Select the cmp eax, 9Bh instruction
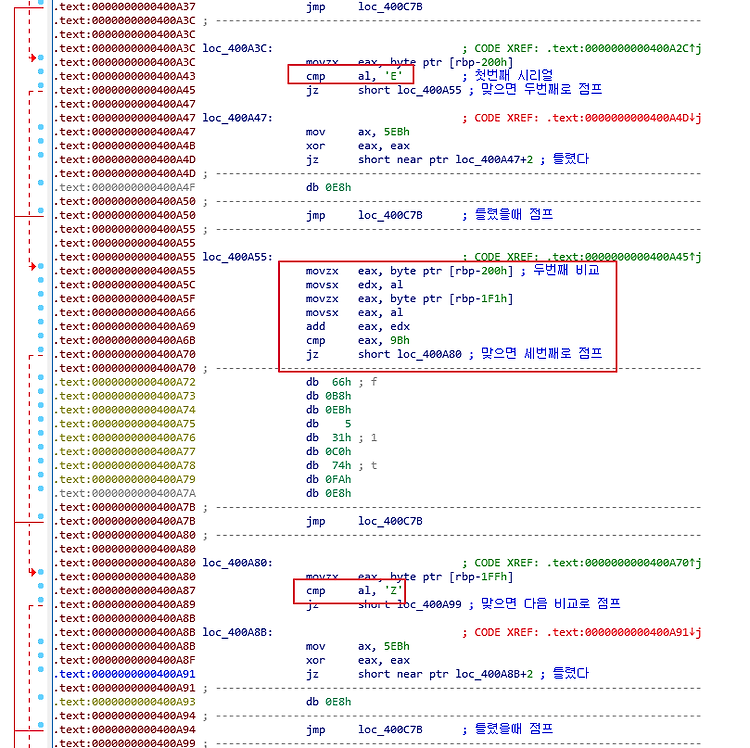 point(357,340)
